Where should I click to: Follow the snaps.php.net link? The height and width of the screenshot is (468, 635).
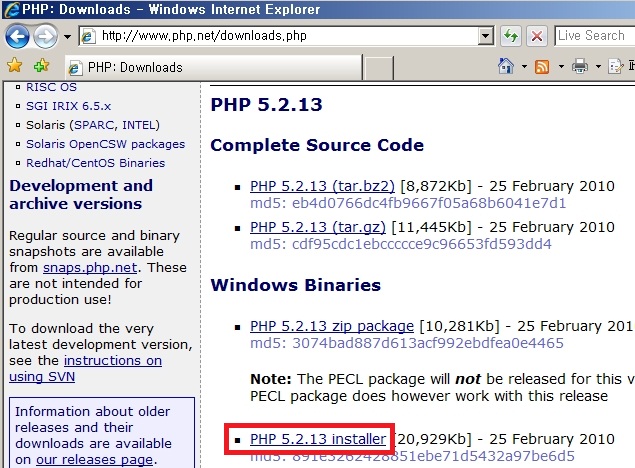[90, 268]
